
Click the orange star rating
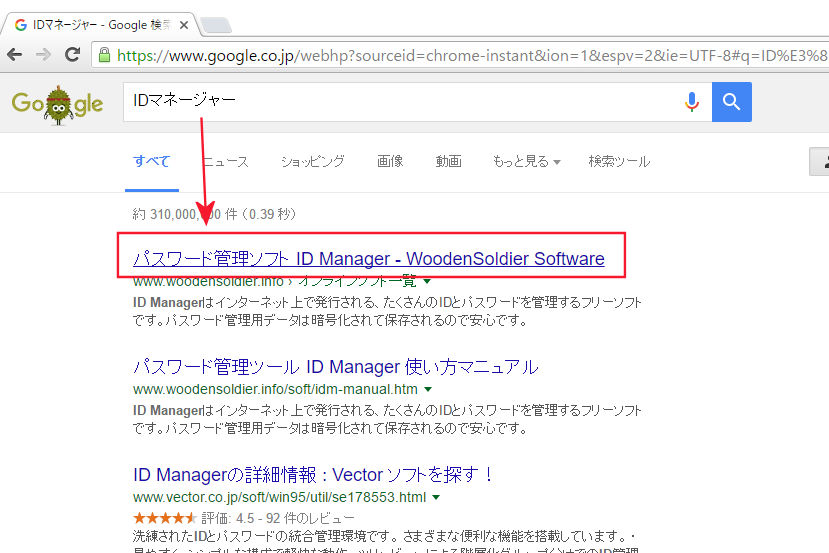[164, 518]
